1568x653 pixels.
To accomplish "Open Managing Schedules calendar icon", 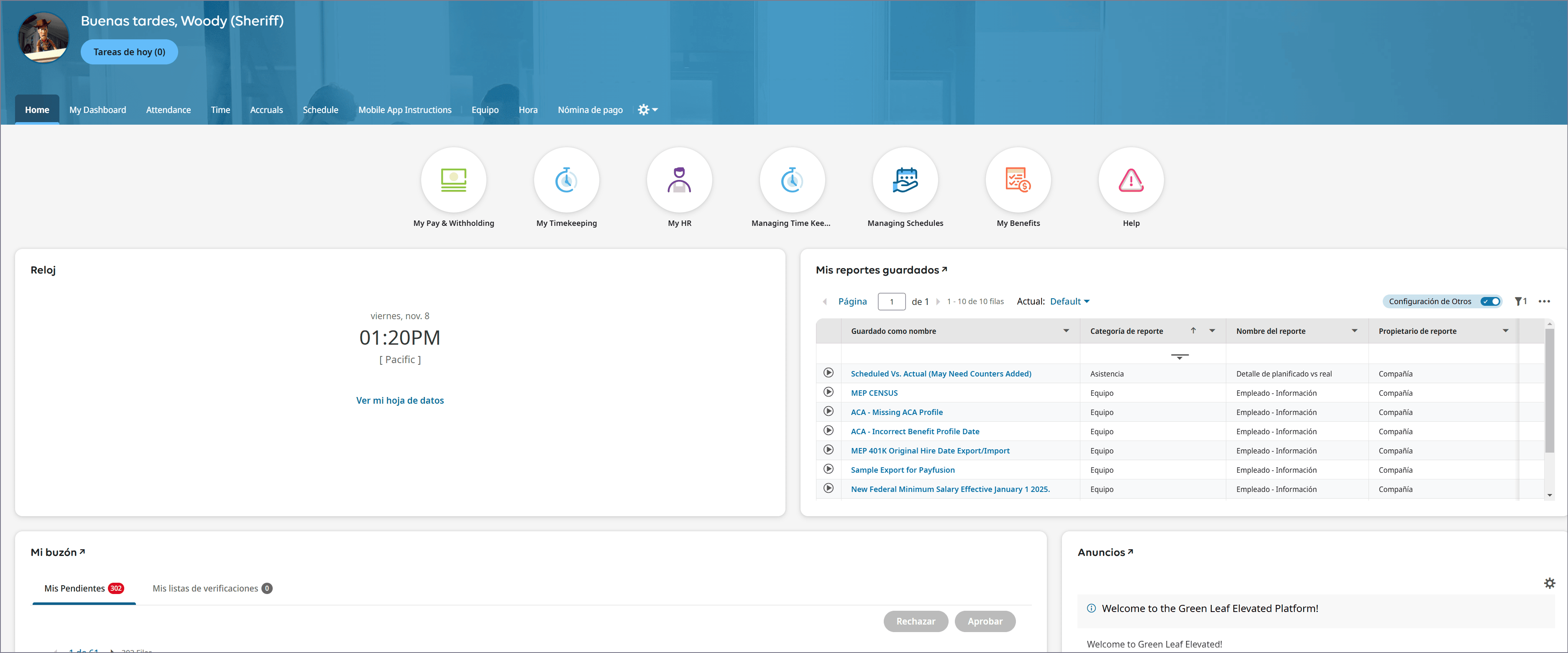I will [x=905, y=180].
